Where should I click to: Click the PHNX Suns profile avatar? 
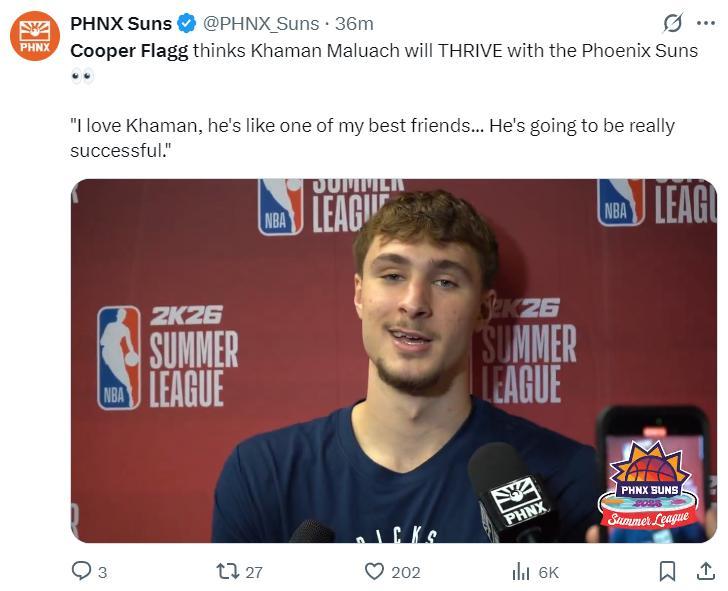(x=35, y=36)
